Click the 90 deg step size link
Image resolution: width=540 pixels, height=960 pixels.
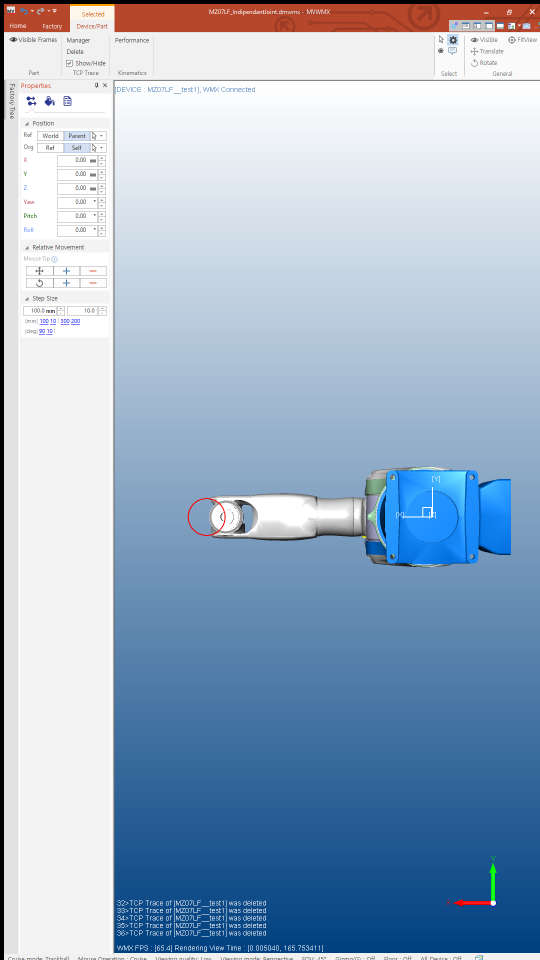tap(42, 331)
